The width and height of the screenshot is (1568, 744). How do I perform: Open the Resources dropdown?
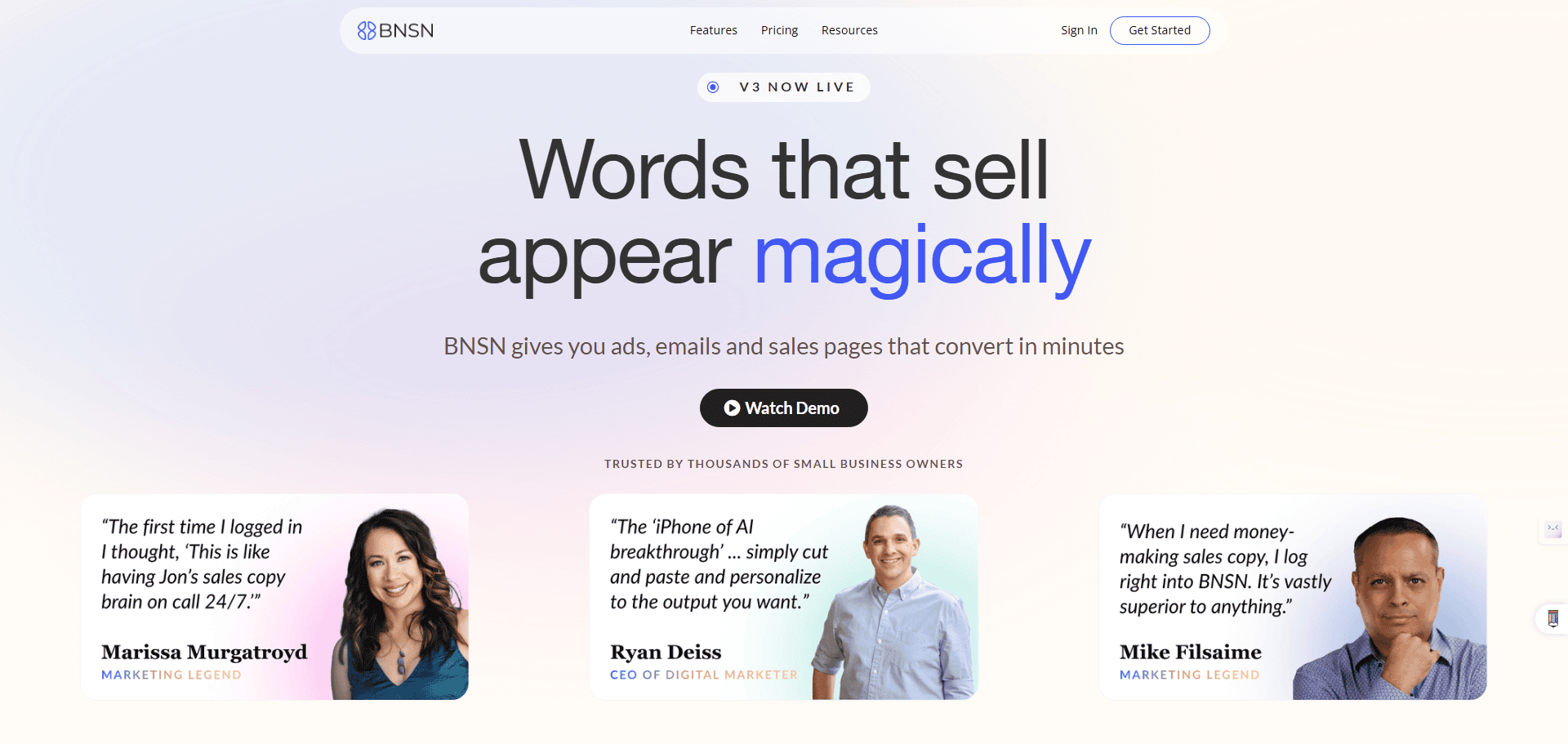point(849,30)
